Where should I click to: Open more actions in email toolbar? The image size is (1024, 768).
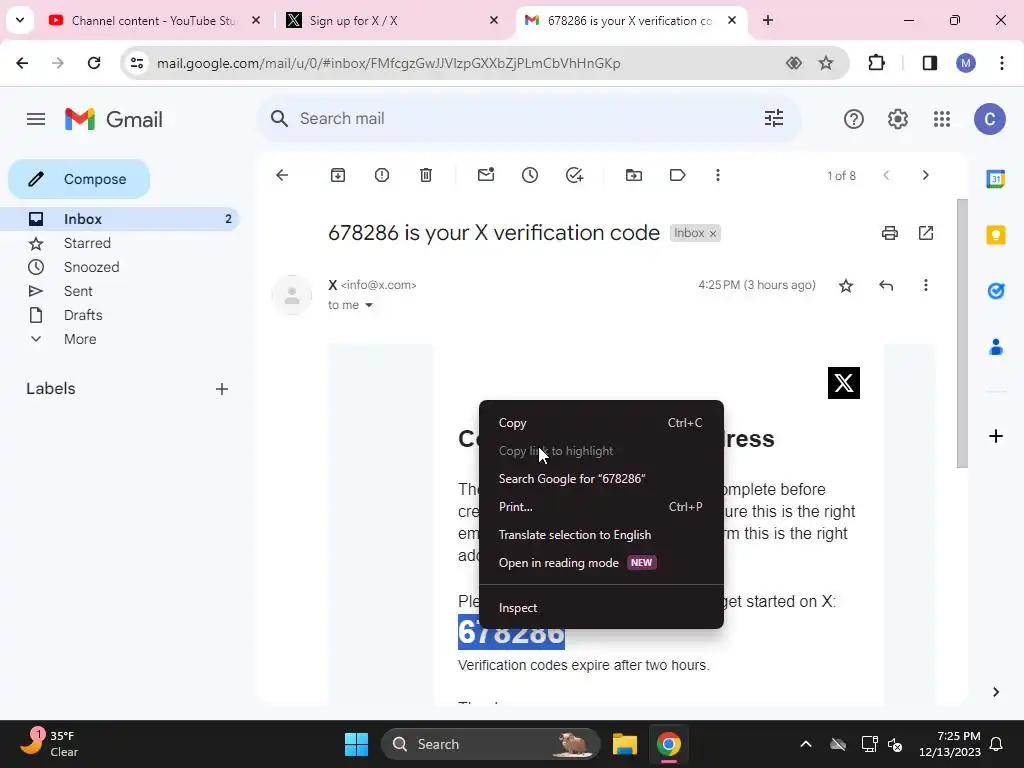(718, 175)
